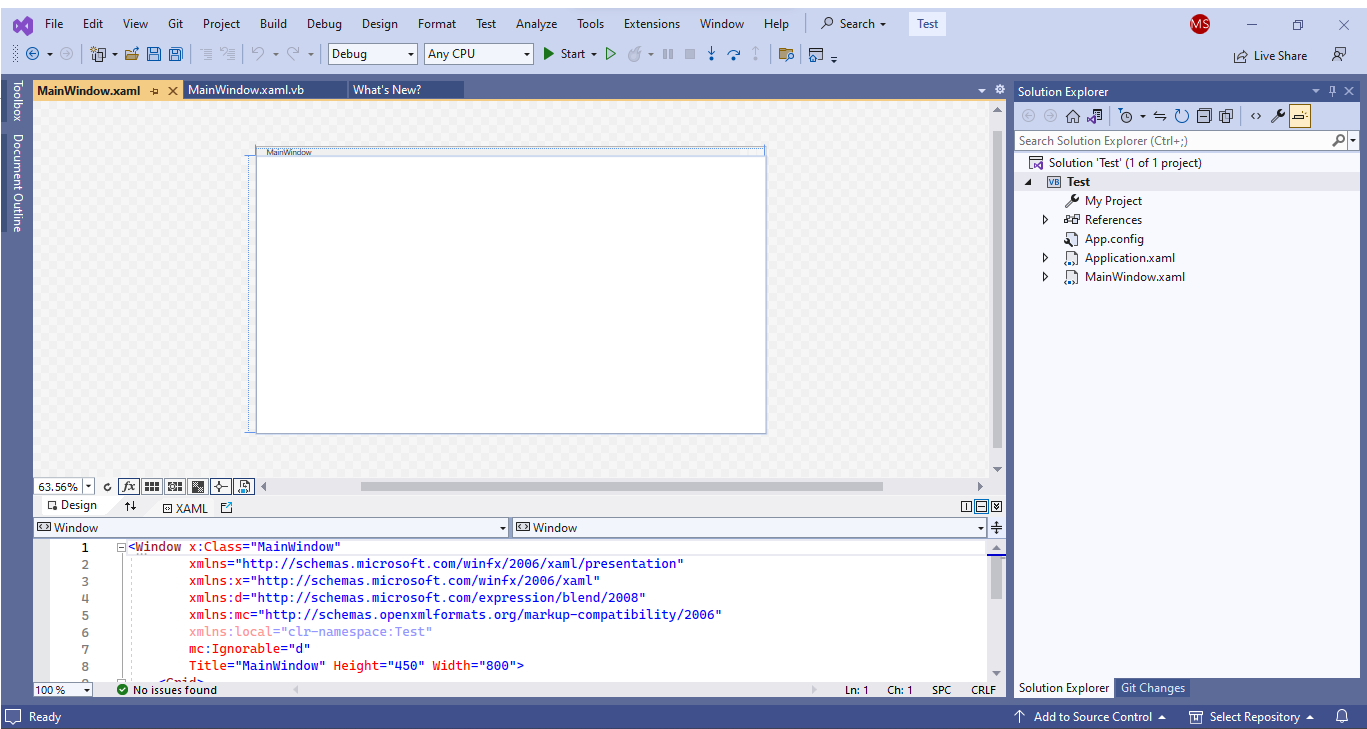The width and height of the screenshot is (1367, 729).
Task: Click the New Project toolbar icon
Action: pos(98,54)
